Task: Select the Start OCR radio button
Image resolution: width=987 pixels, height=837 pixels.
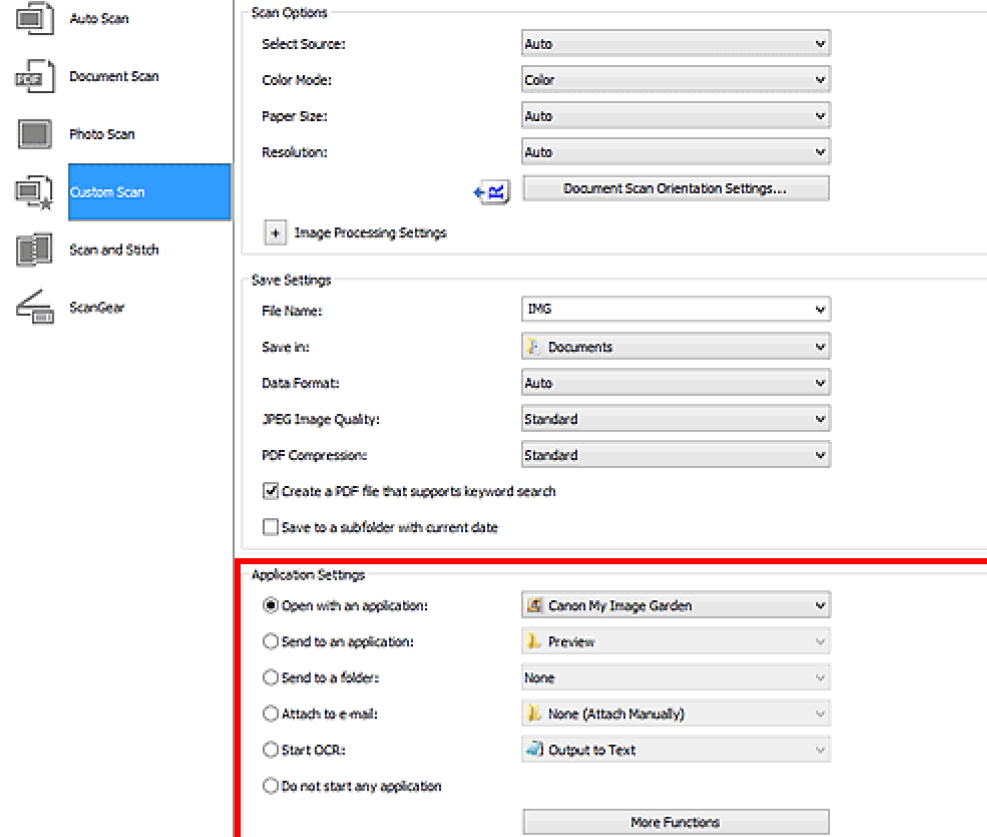Action: [270, 750]
